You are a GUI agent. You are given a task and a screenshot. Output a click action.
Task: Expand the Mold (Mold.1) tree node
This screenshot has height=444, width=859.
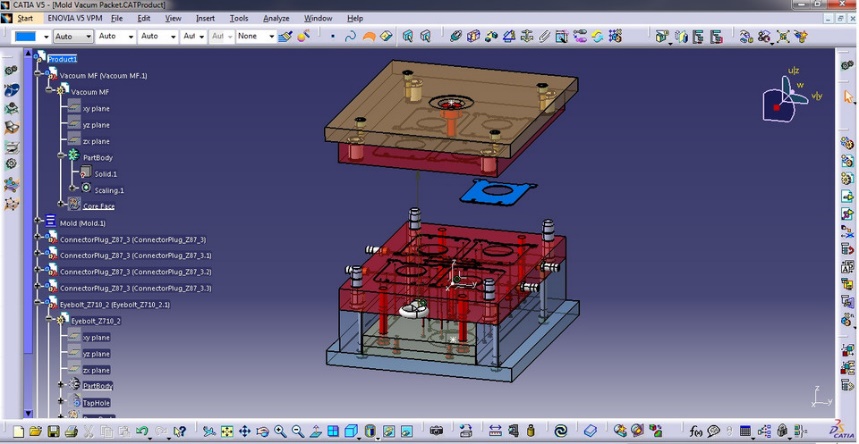[x=38, y=222]
